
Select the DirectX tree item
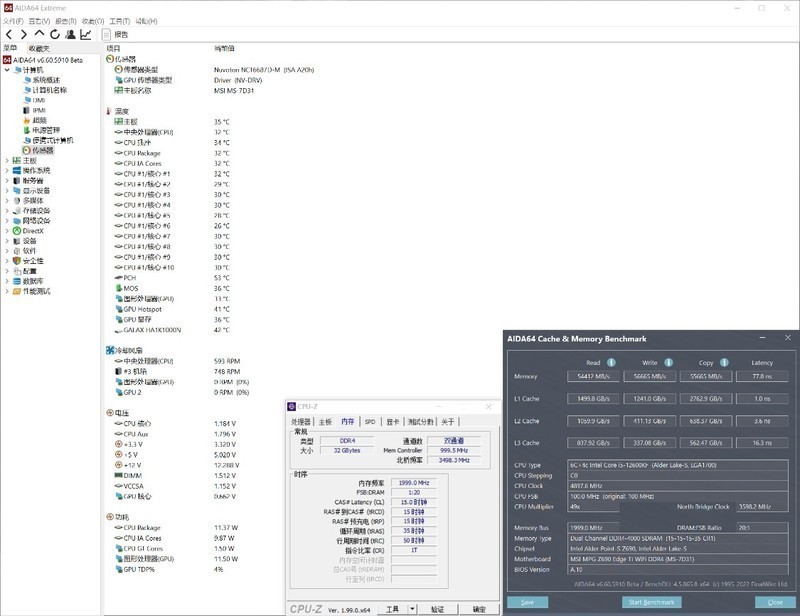33,231
